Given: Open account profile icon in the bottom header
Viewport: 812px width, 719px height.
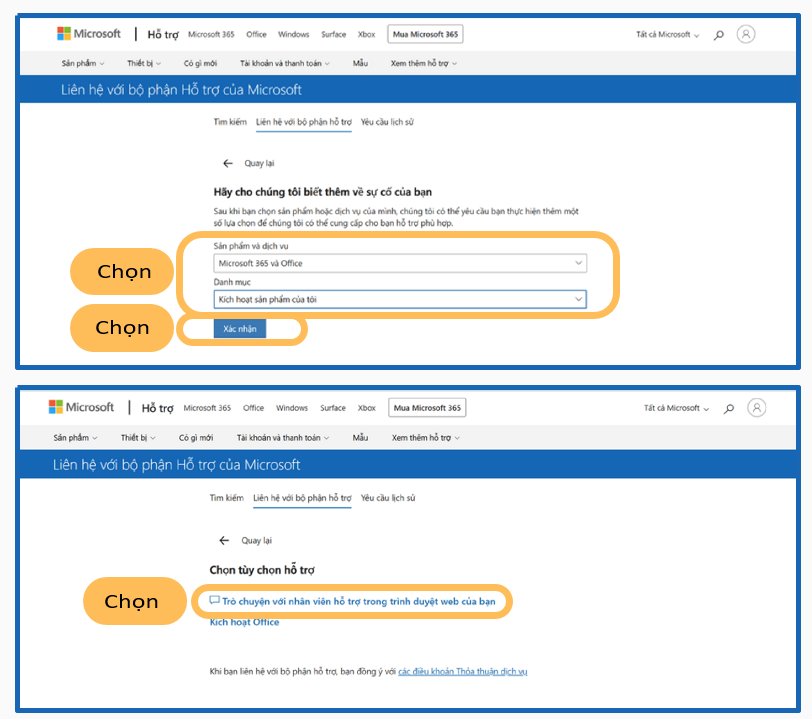Looking at the screenshot, I should pyautogui.click(x=756, y=408).
